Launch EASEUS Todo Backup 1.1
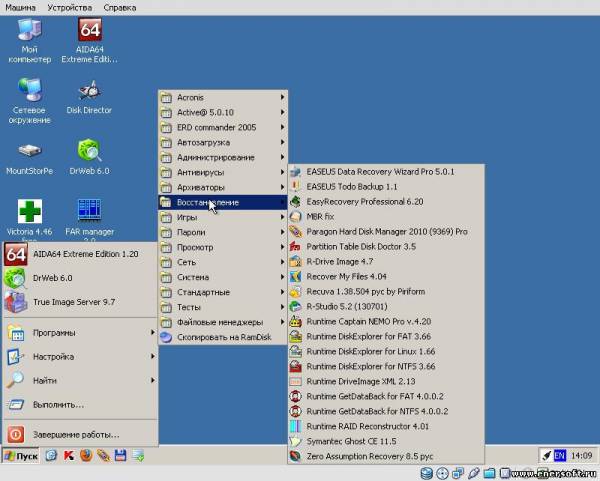600x481 pixels. tap(386, 186)
